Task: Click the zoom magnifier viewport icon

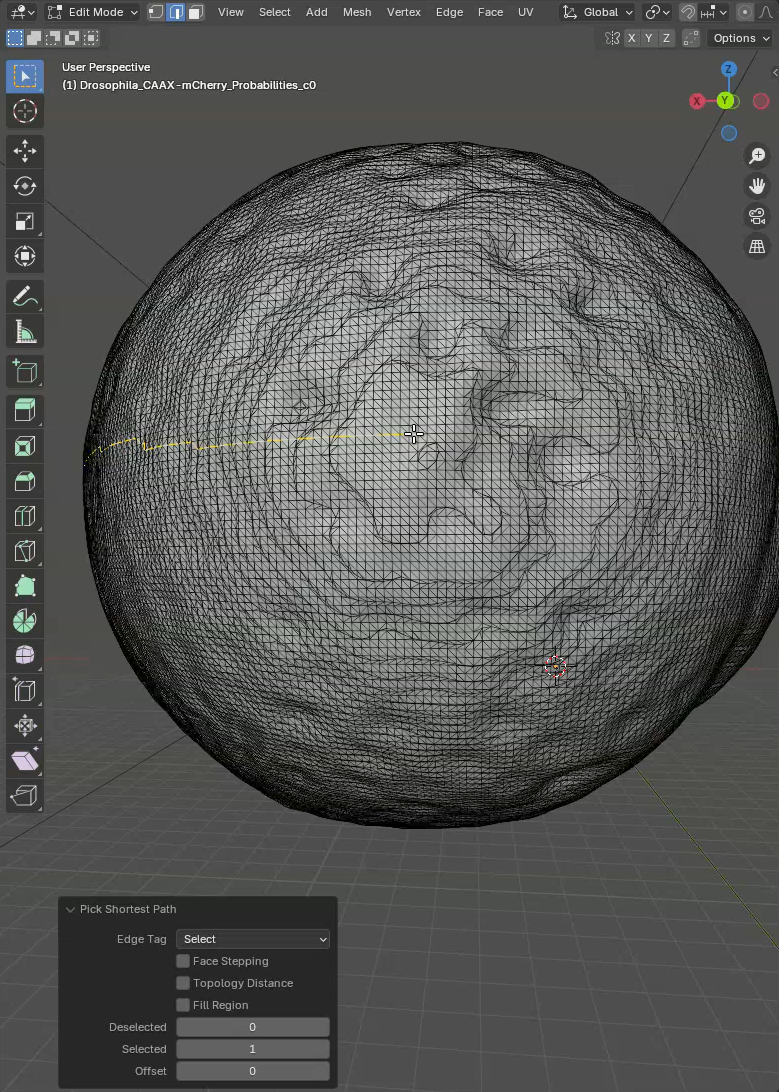Action: (757, 155)
